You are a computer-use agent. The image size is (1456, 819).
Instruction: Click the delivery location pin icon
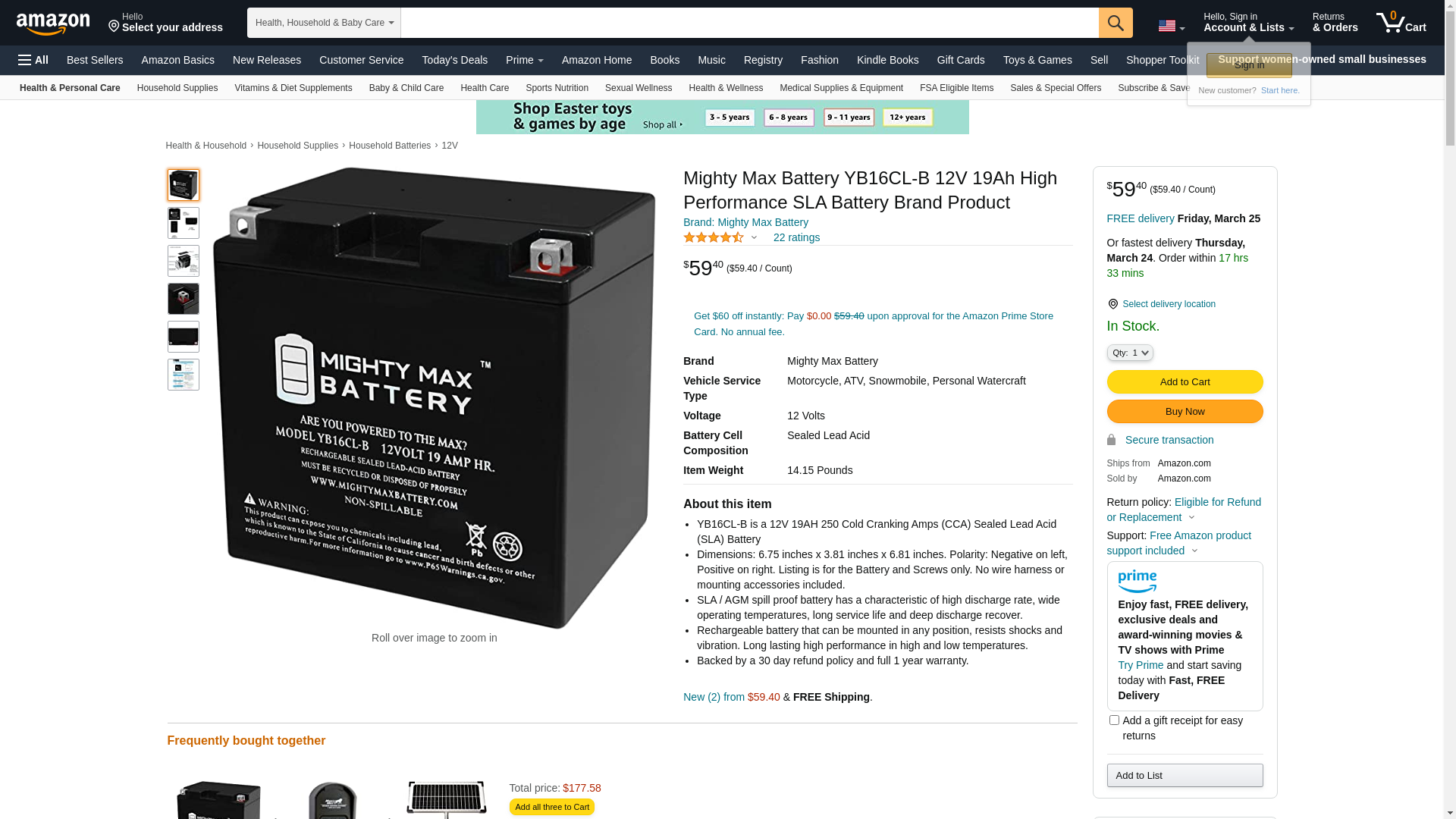[1112, 304]
